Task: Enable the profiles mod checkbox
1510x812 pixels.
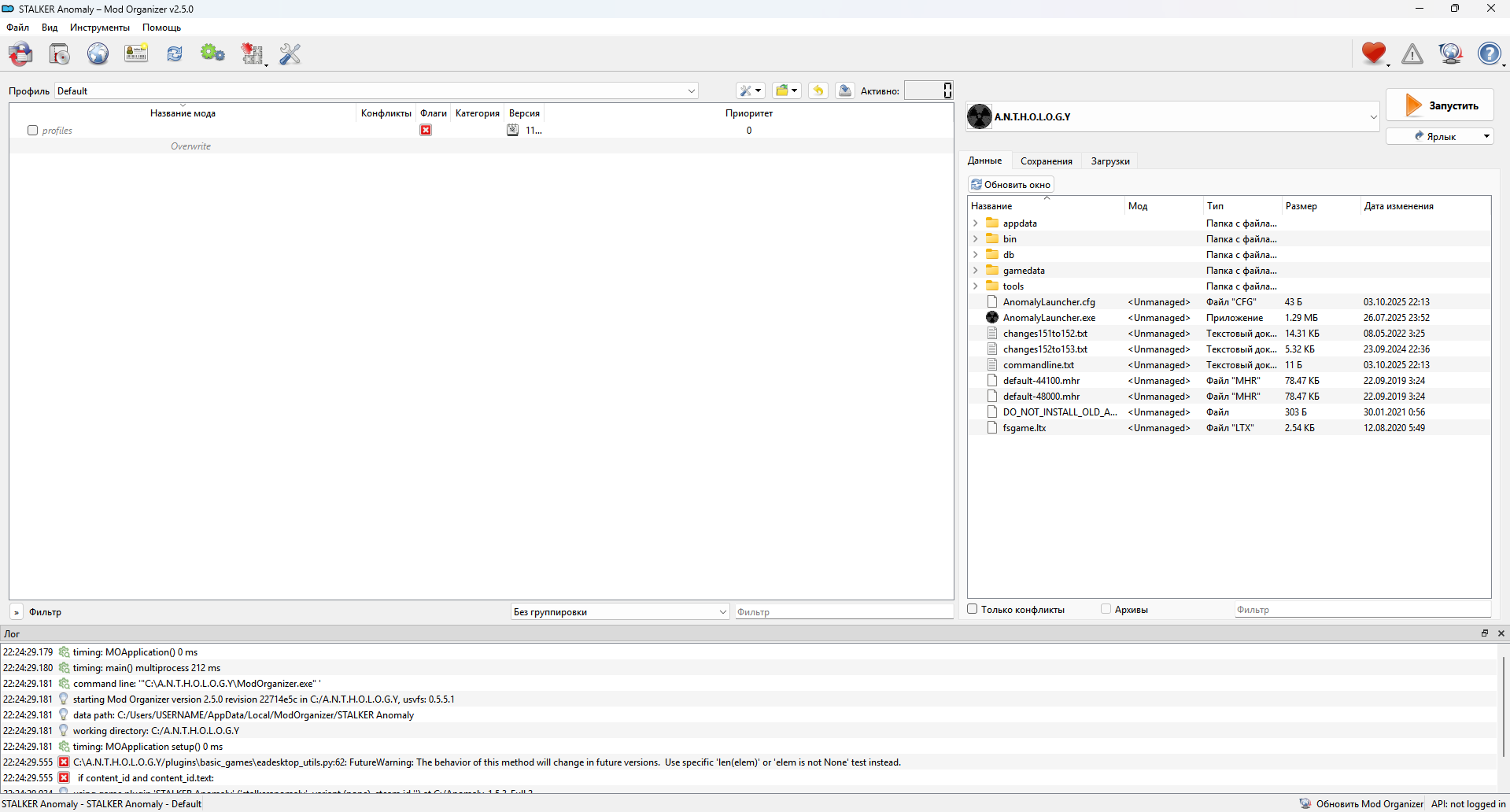Action: click(x=33, y=131)
